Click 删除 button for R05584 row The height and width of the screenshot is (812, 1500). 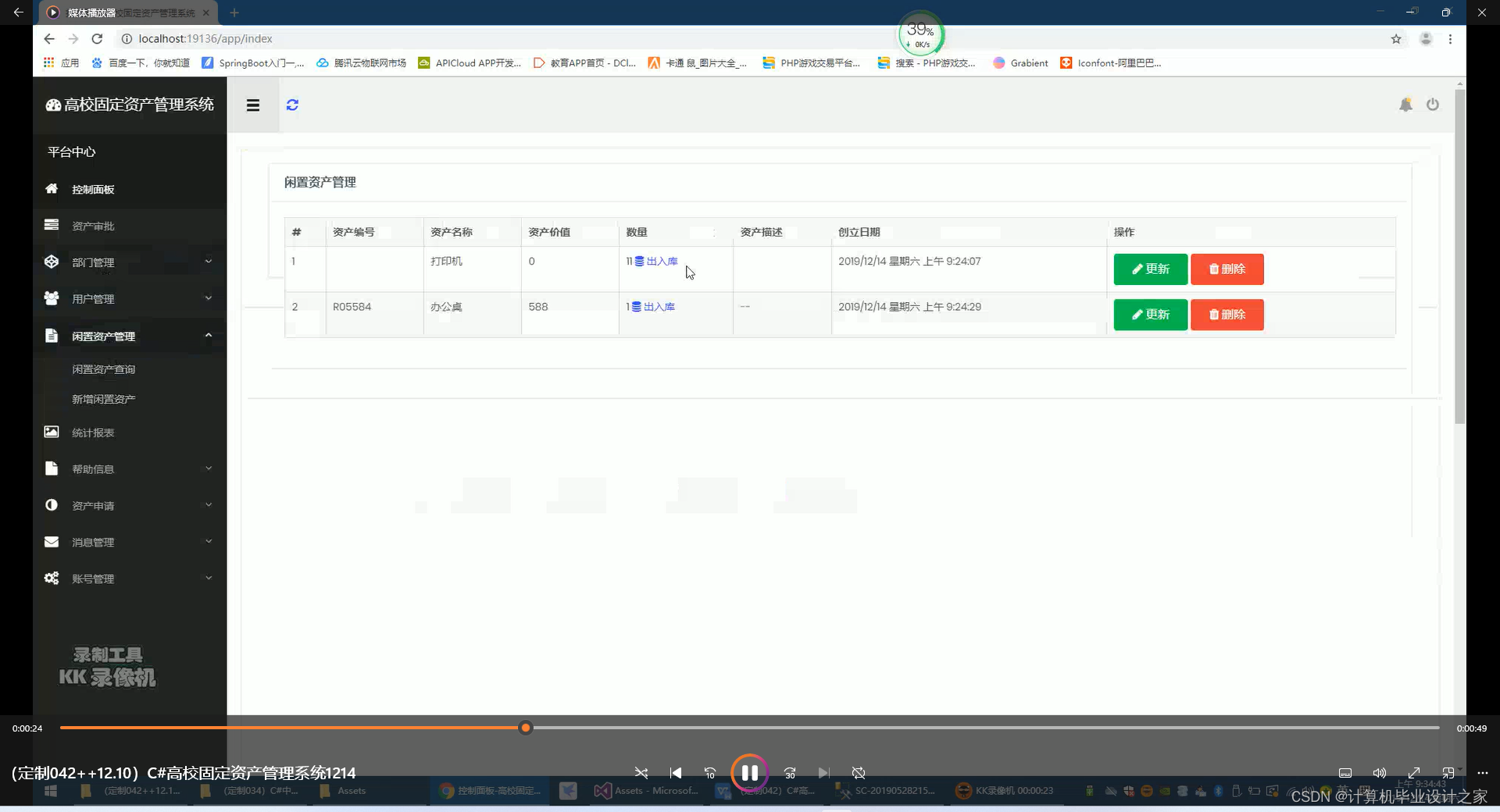[x=1227, y=315]
